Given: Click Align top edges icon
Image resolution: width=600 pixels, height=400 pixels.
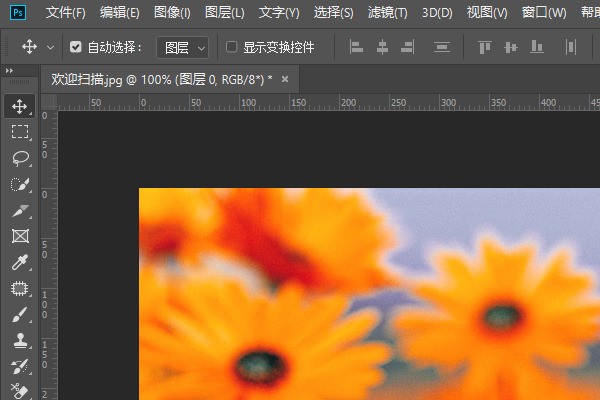Looking at the screenshot, I should (485, 47).
